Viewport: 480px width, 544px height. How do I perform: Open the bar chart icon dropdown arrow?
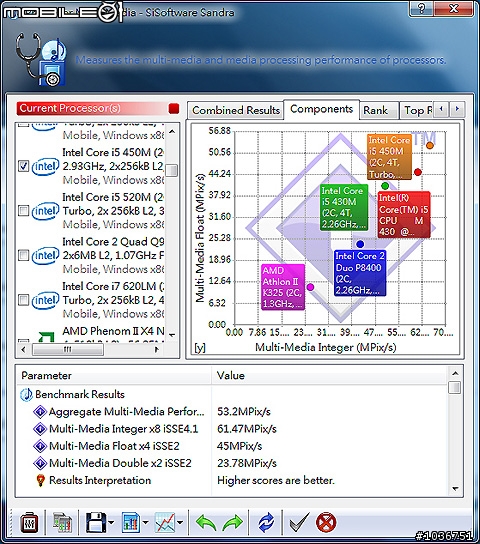(145, 522)
